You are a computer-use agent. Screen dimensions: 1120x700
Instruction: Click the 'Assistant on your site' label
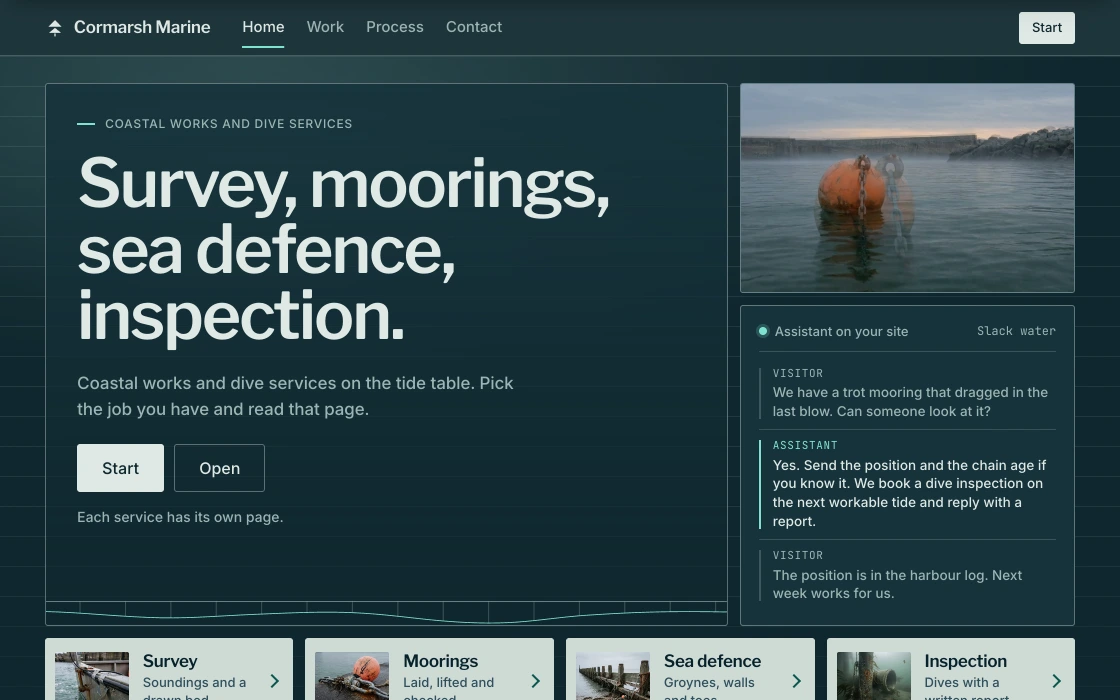coord(841,331)
